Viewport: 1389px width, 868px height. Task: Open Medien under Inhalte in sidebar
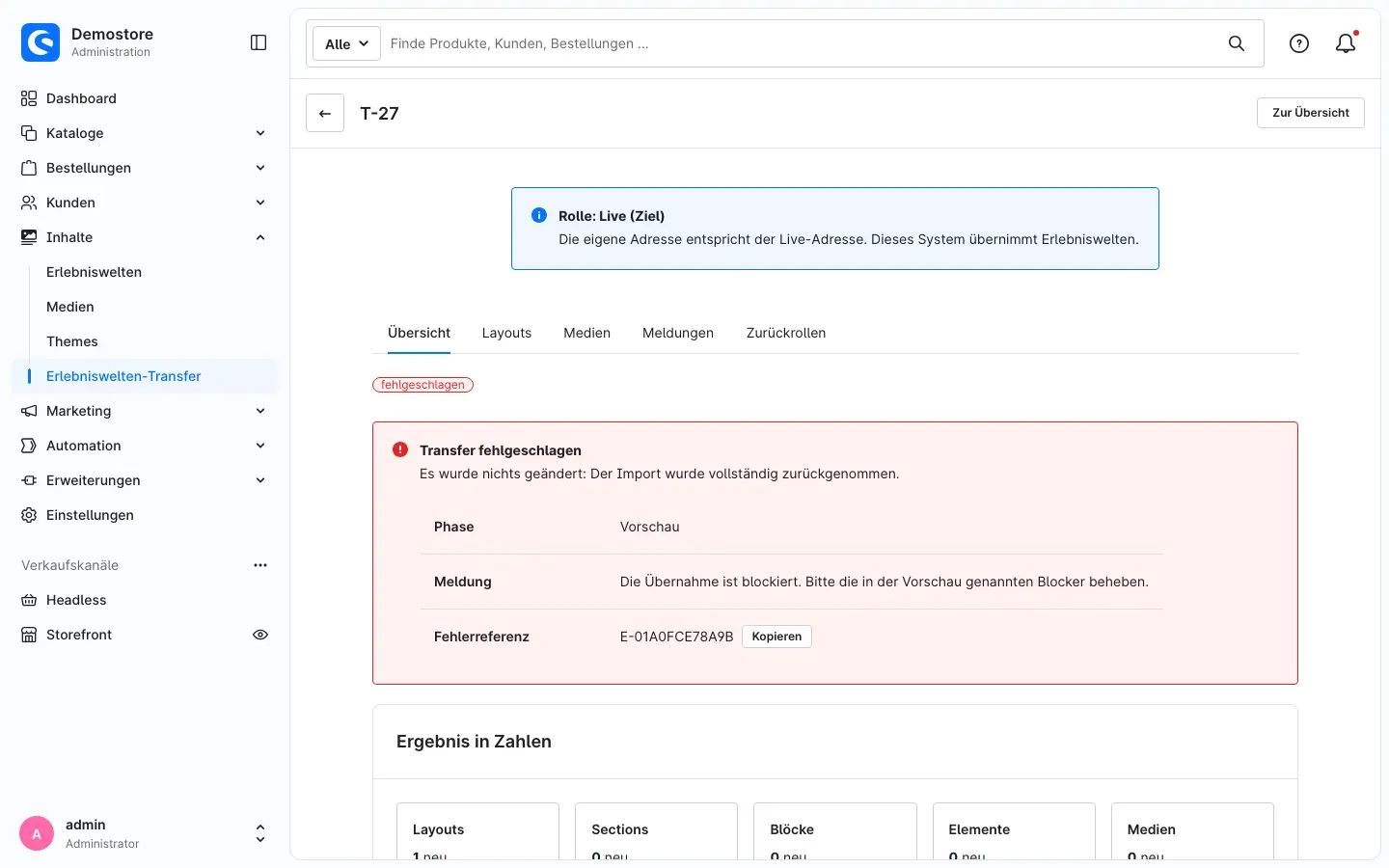point(70,307)
